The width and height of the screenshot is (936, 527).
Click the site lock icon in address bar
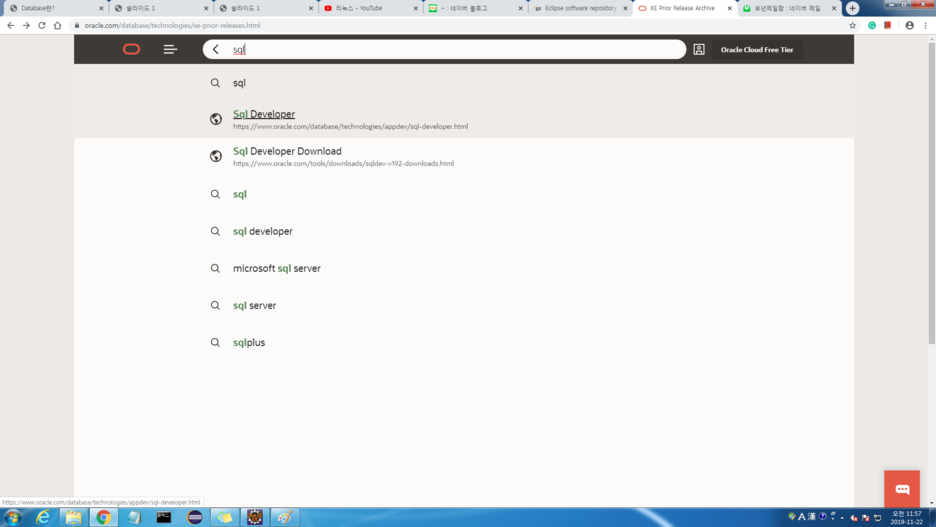(x=77, y=26)
